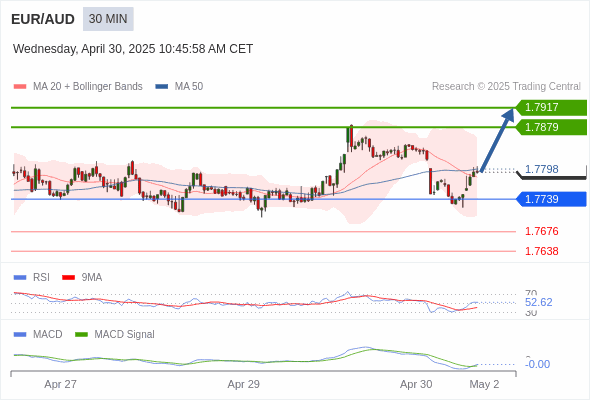Click the MA 20 + Bollinger Bands legend text
Viewport: 590px width, 400px height.
point(88,87)
